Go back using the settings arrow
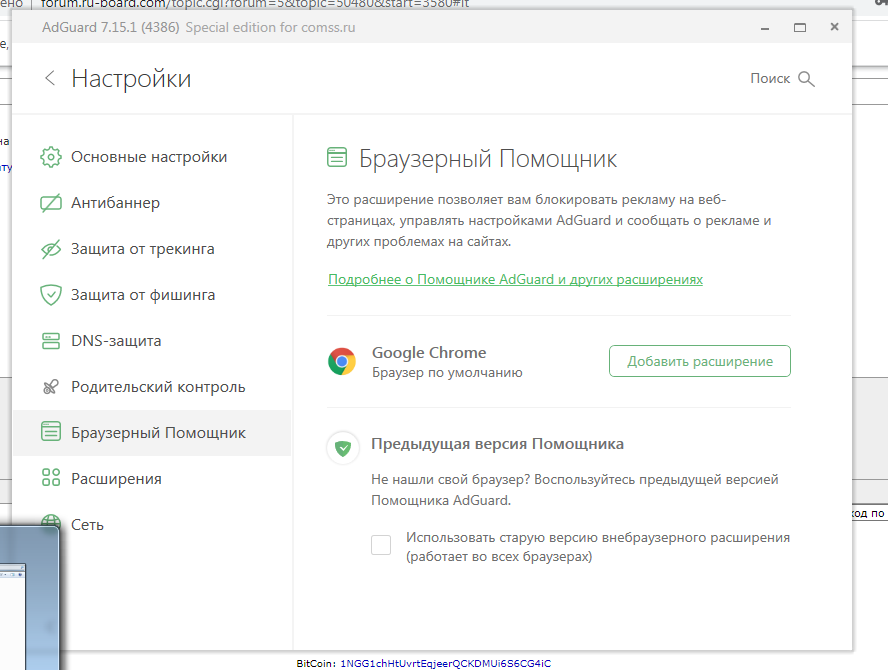The image size is (888, 670). (x=50, y=78)
